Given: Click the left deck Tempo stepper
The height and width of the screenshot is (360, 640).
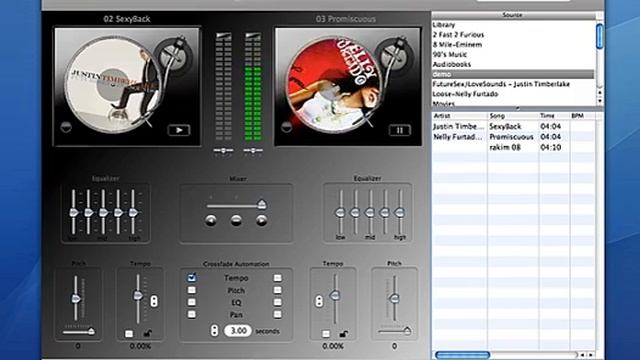Looking at the screenshot, I should (154, 301).
